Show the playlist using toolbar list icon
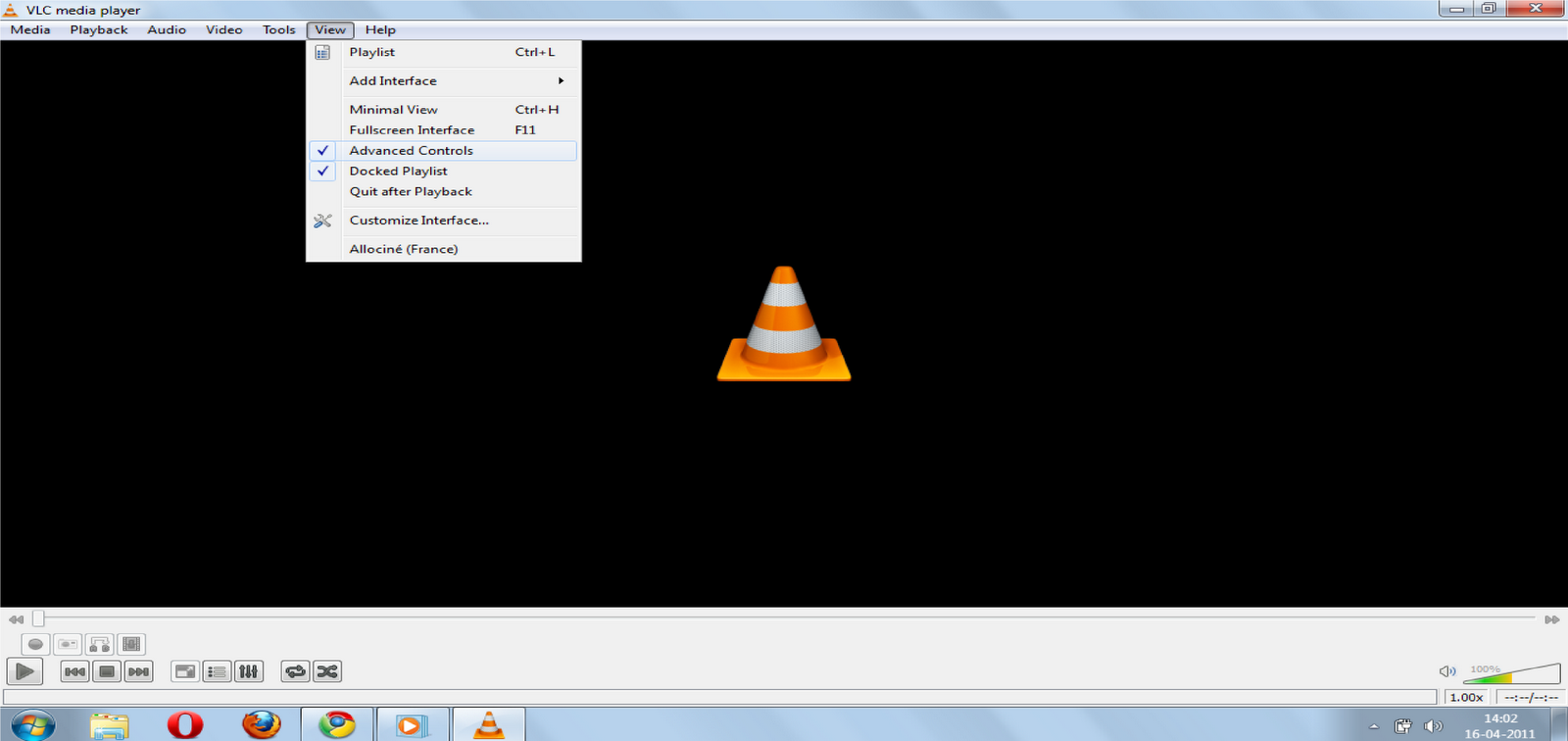The image size is (1568, 741). point(217,671)
